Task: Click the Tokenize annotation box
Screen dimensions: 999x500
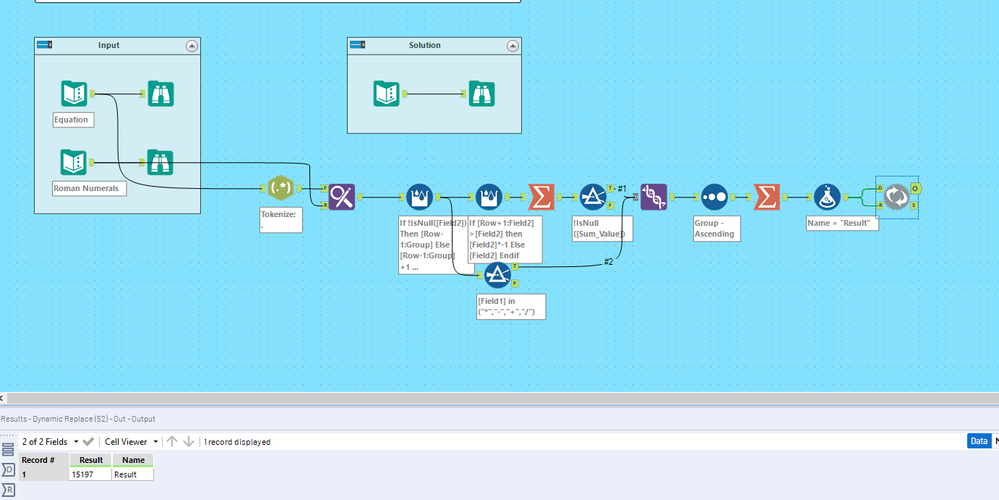Action: (281, 220)
